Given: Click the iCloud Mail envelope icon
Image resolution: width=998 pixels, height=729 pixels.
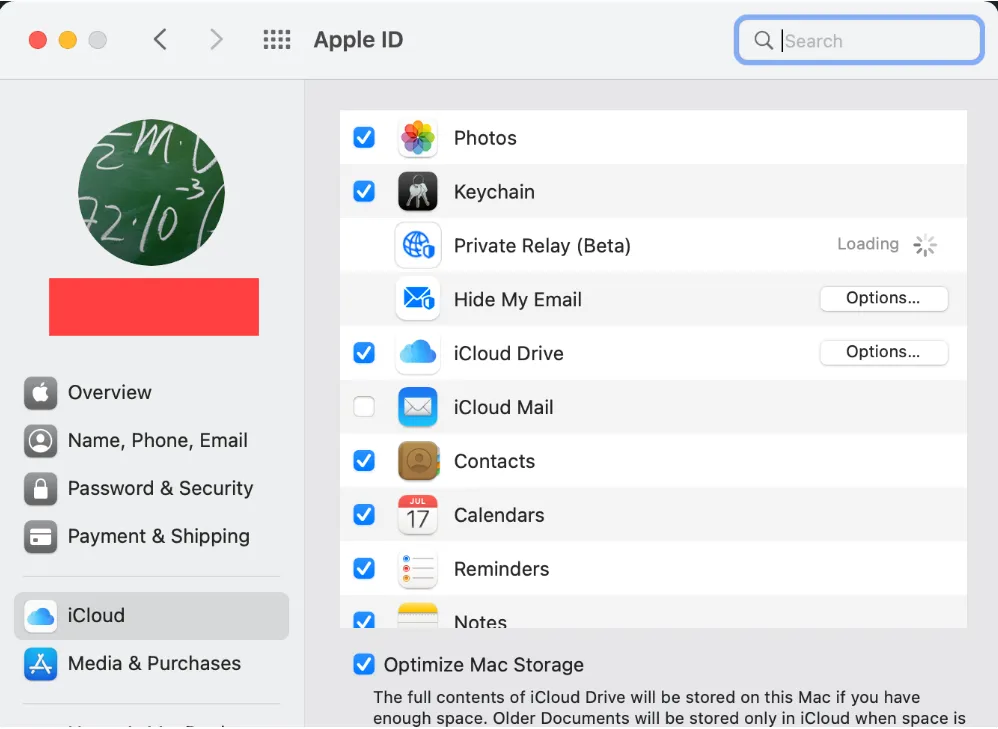Looking at the screenshot, I should click(x=418, y=406).
